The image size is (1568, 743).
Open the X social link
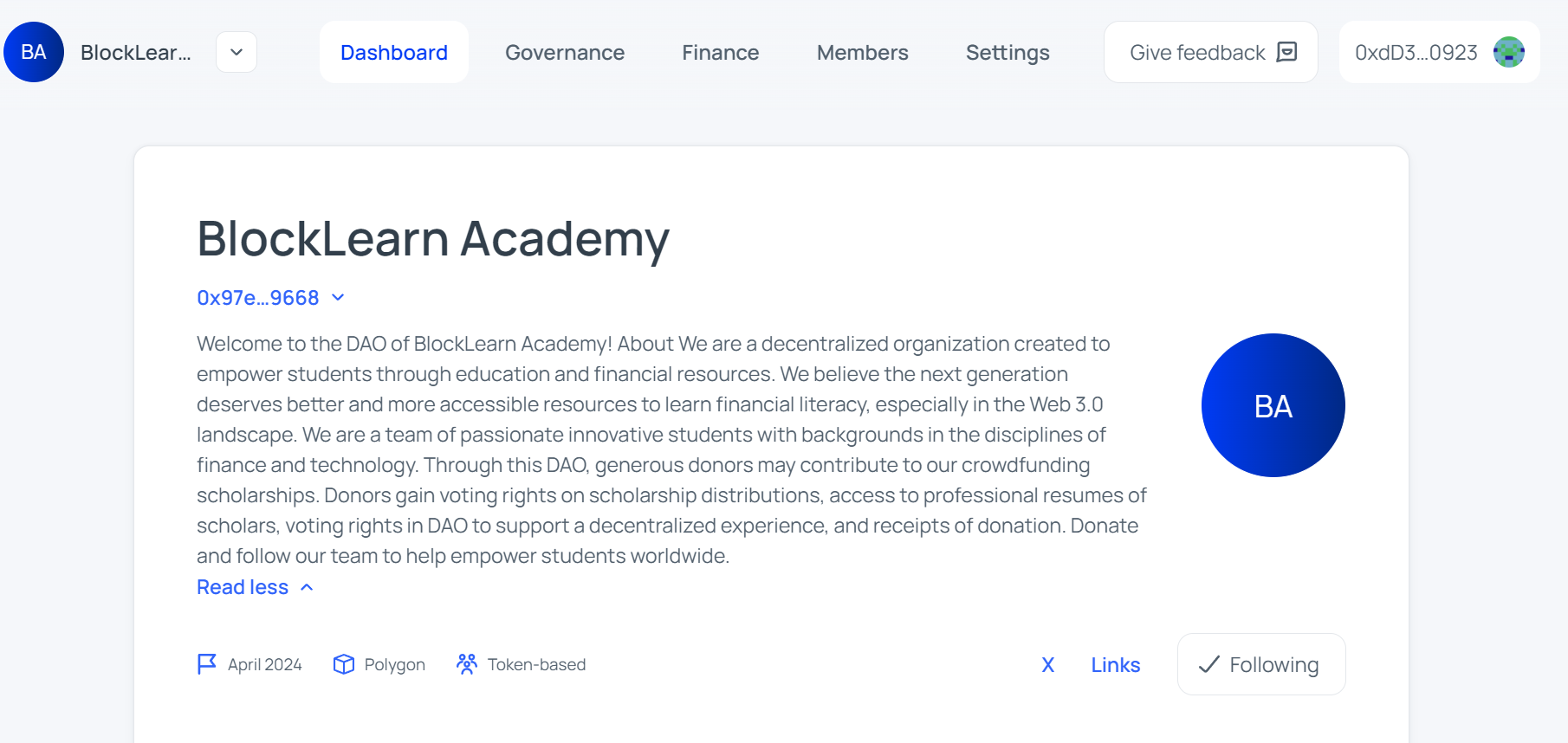tap(1048, 665)
